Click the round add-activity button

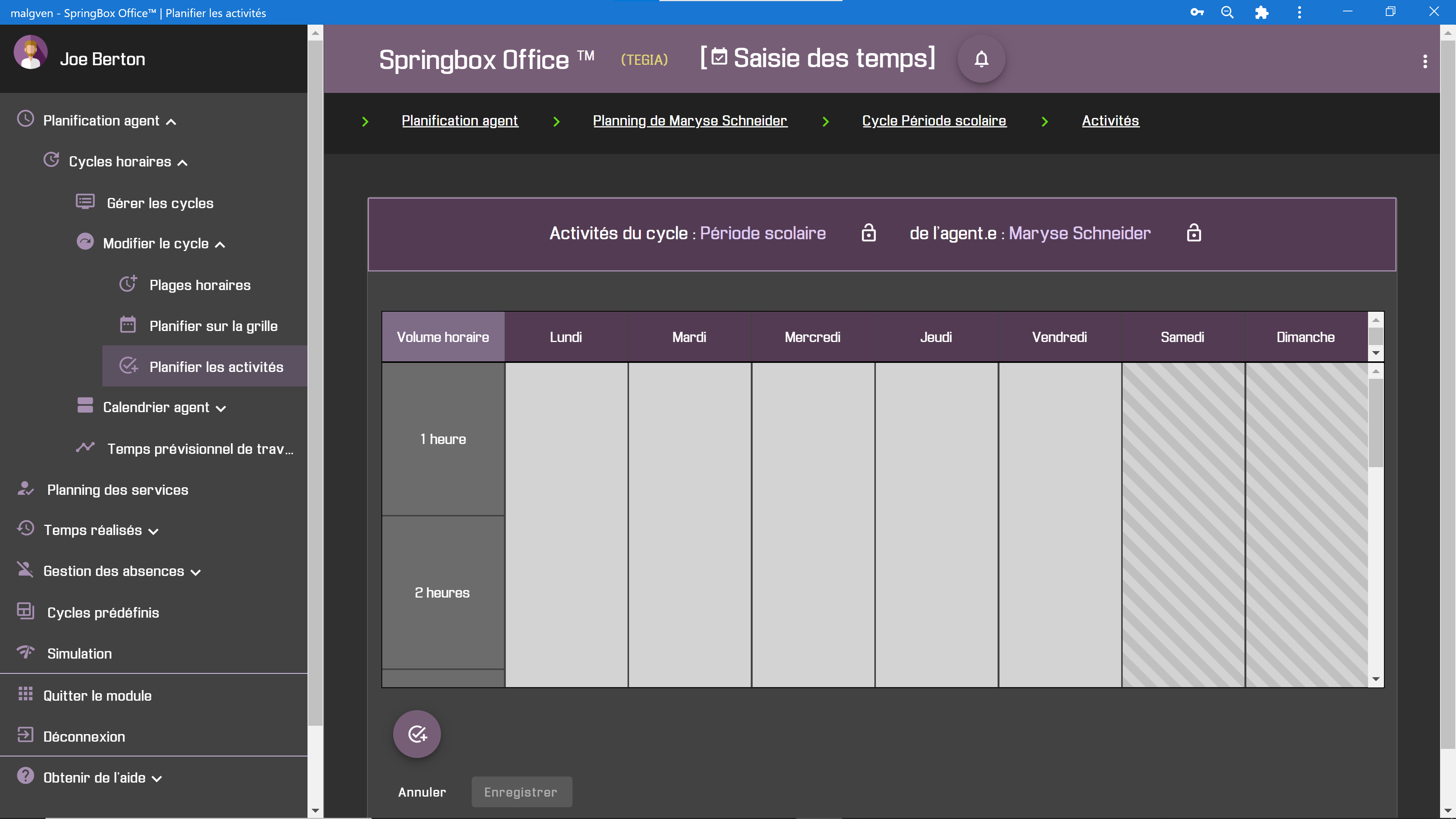pos(417,734)
